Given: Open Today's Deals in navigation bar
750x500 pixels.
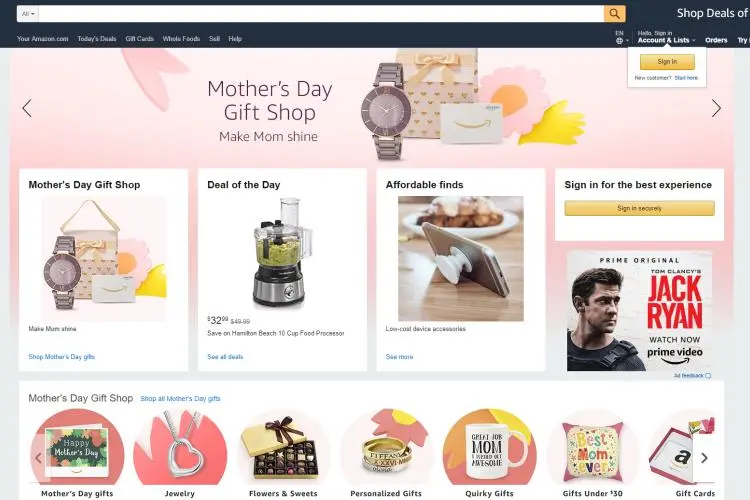Looking at the screenshot, I should tap(97, 39).
